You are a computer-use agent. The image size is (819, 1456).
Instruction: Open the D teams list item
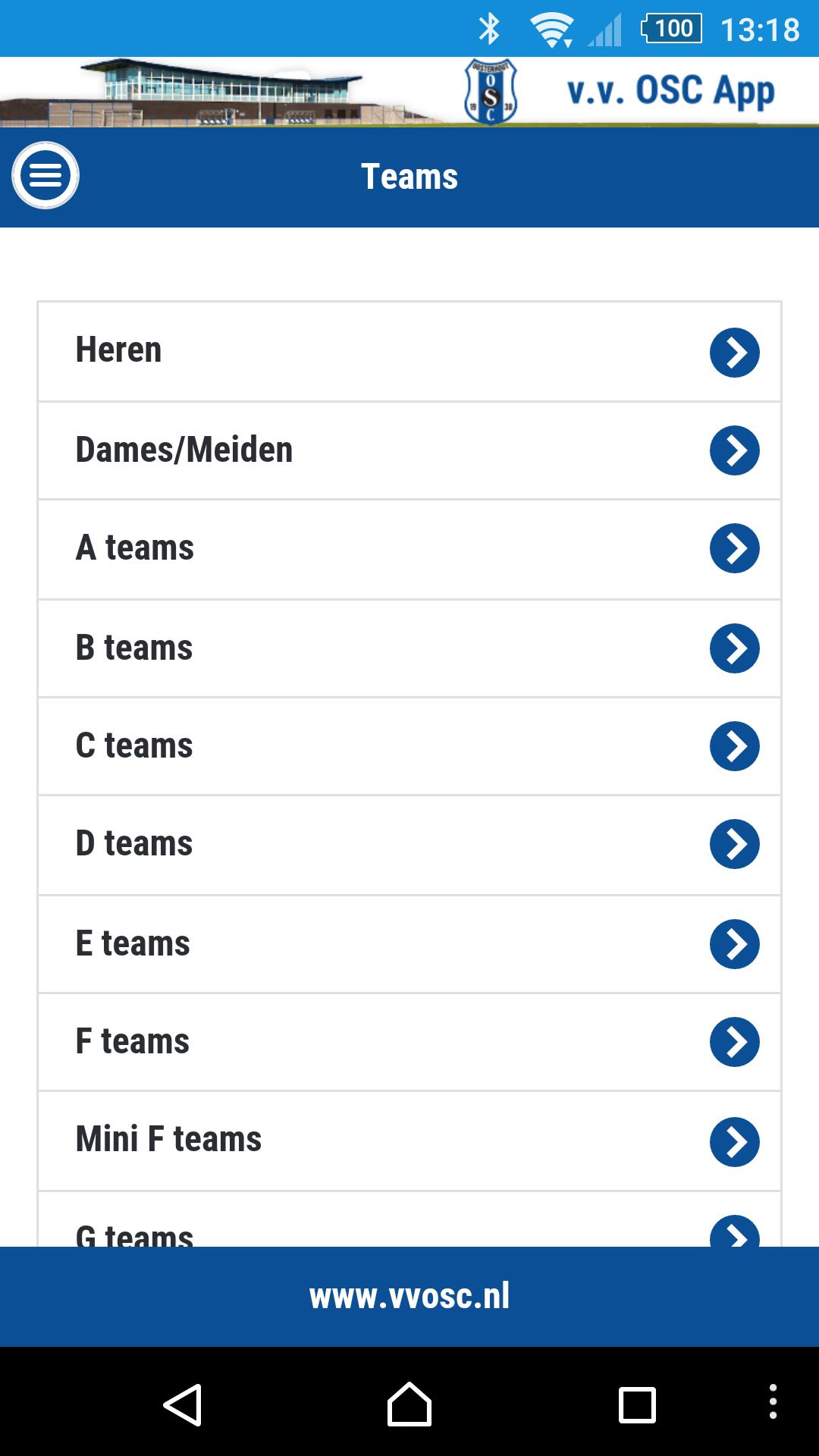click(x=409, y=844)
